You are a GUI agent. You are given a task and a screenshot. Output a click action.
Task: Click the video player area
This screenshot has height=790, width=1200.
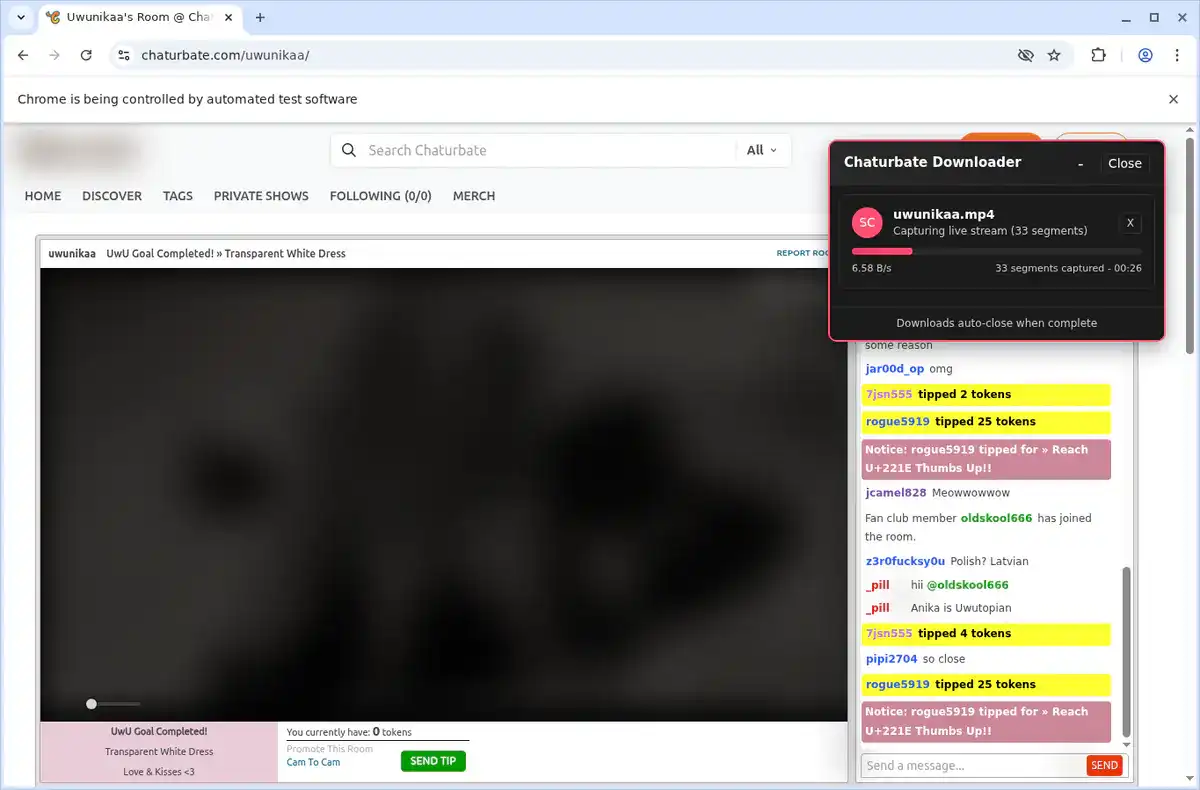pyautogui.click(x=443, y=494)
